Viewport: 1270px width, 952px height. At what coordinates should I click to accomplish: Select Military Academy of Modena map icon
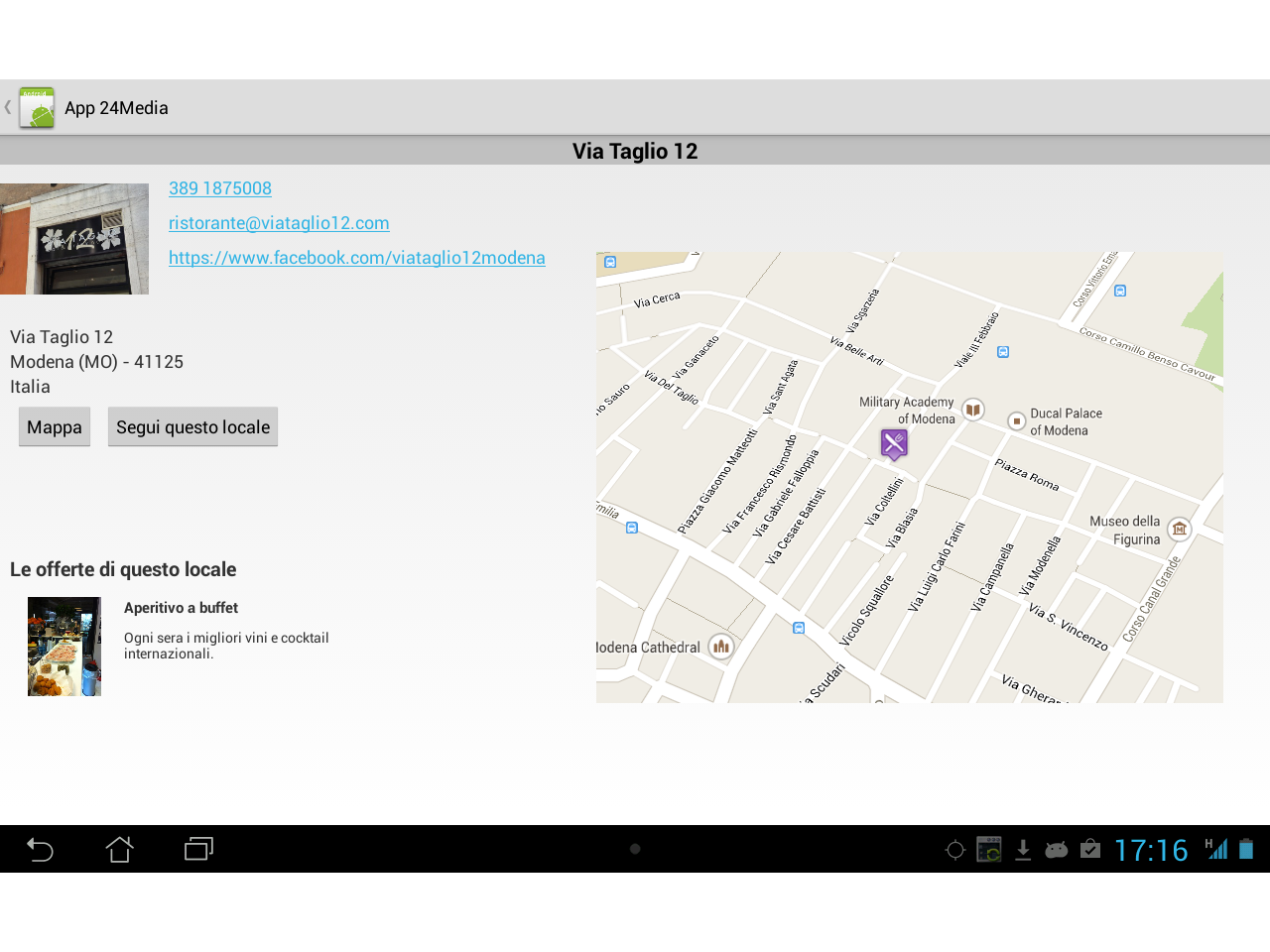click(973, 410)
